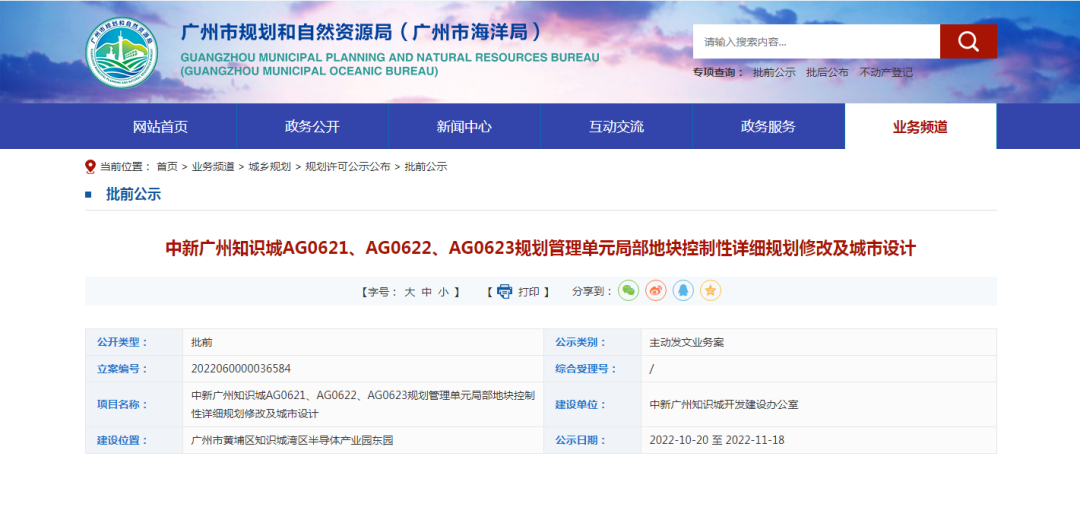Click the 公示日期 label cell
The width and height of the screenshot is (1080, 507).
point(592,440)
